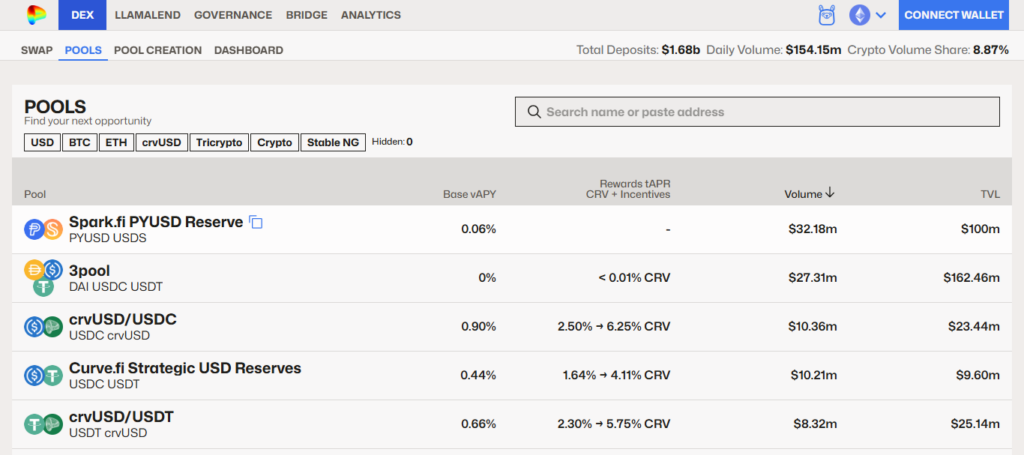Click the $100m TVL cell
Viewport: 1024px width, 455px height.
click(980, 229)
